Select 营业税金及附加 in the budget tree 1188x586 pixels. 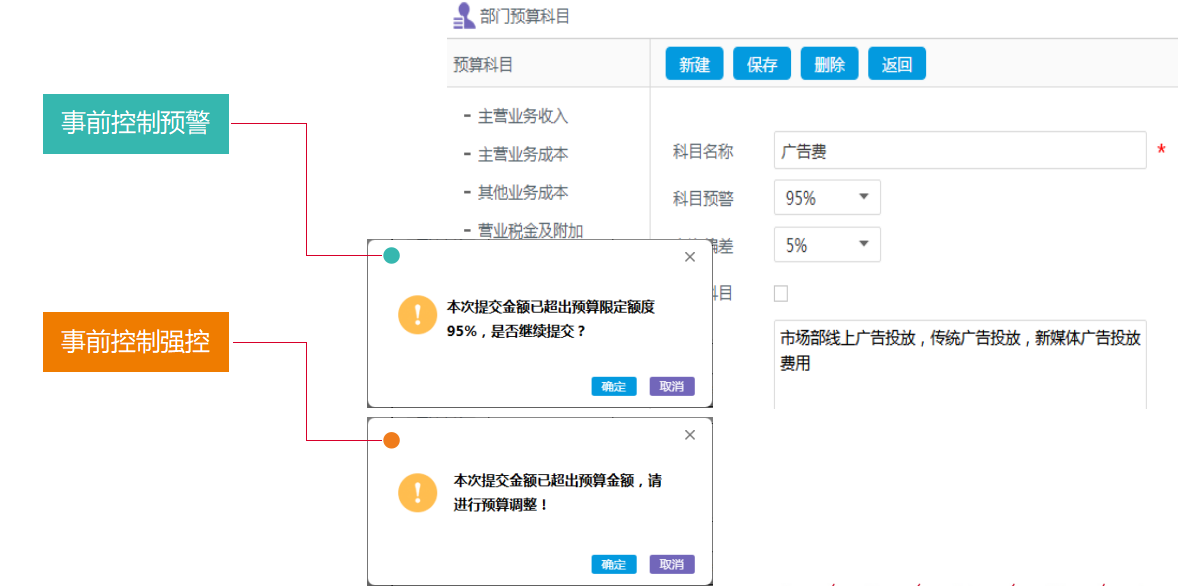coord(530,230)
